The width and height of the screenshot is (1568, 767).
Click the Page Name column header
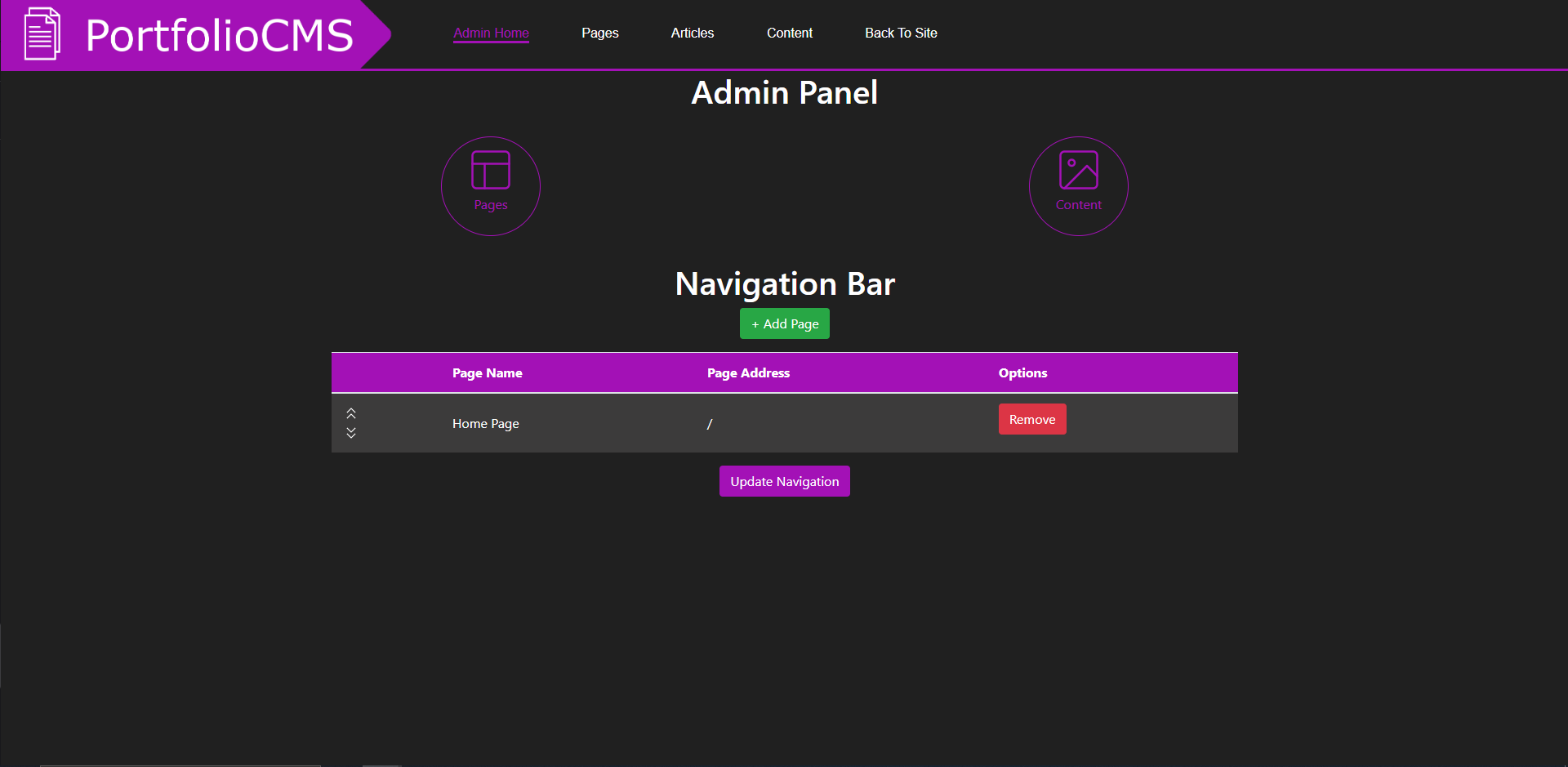[x=488, y=373]
